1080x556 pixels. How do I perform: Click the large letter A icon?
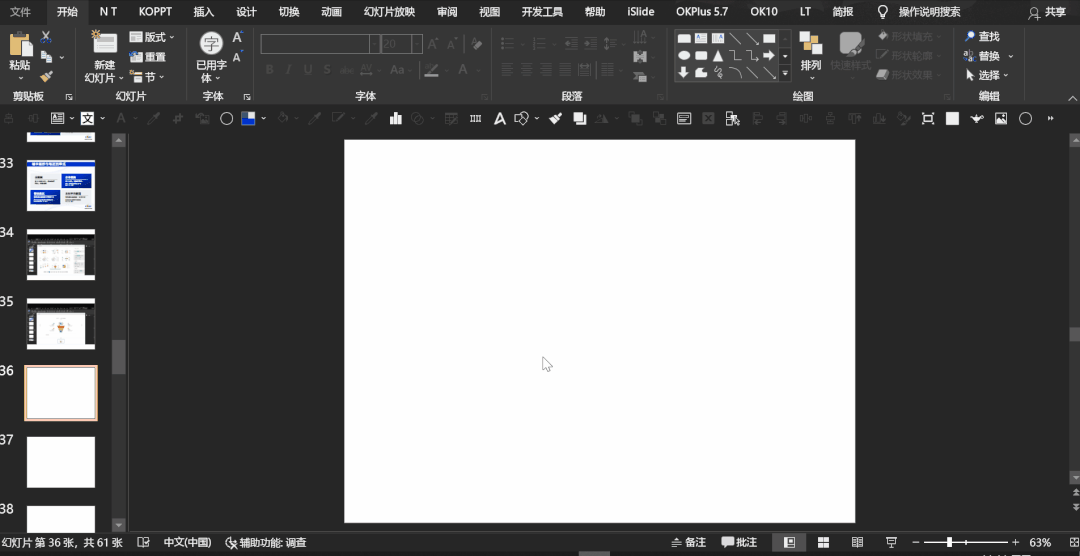[x=499, y=119]
